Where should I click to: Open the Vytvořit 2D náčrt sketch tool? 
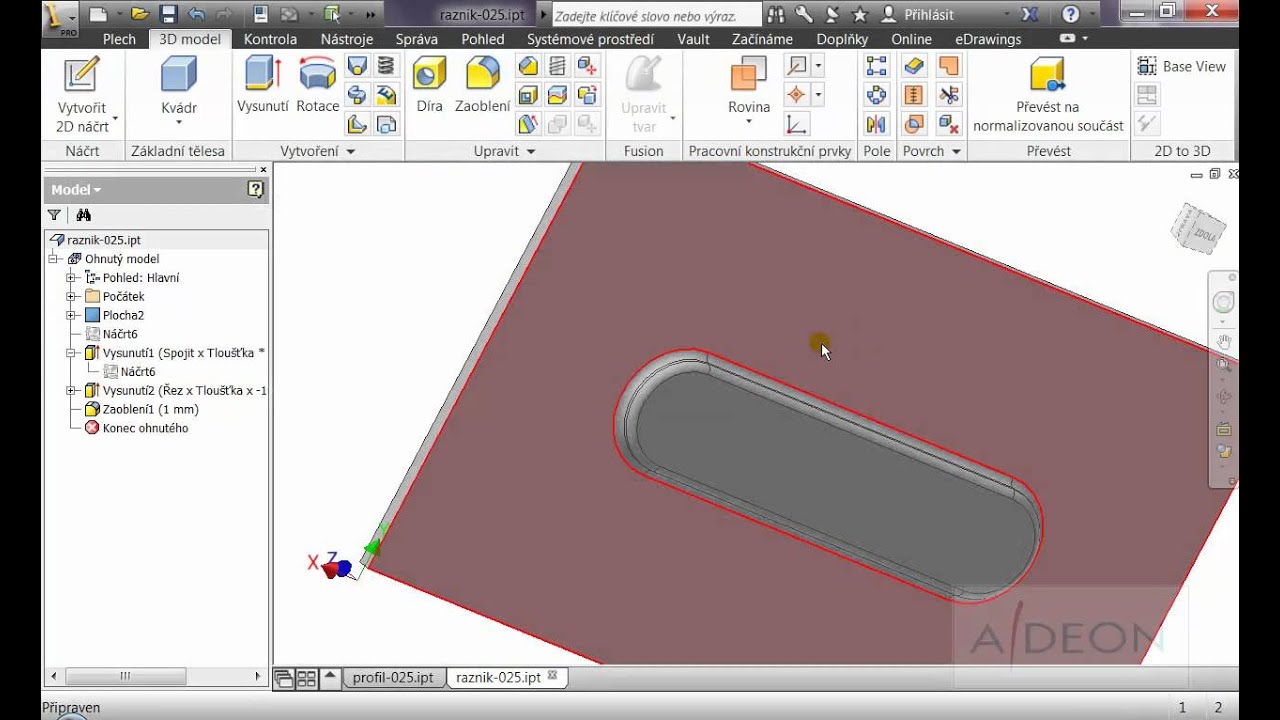tap(83, 96)
